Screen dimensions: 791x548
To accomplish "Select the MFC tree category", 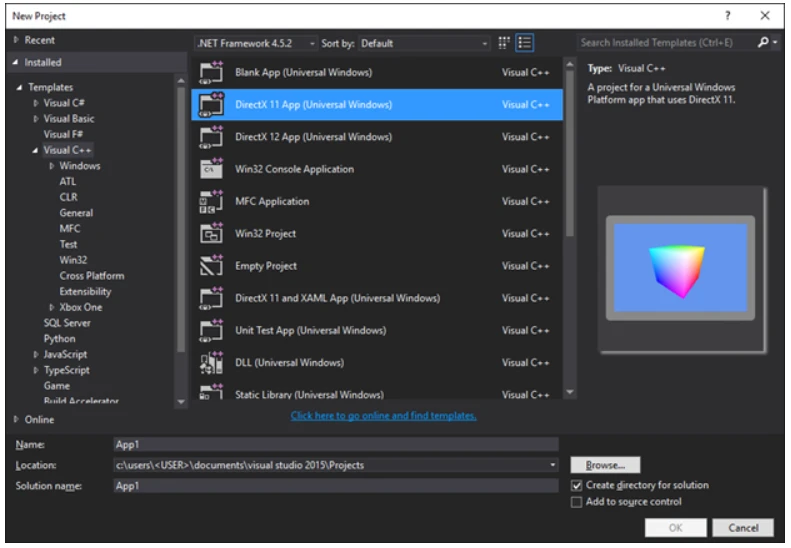I will pos(70,229).
